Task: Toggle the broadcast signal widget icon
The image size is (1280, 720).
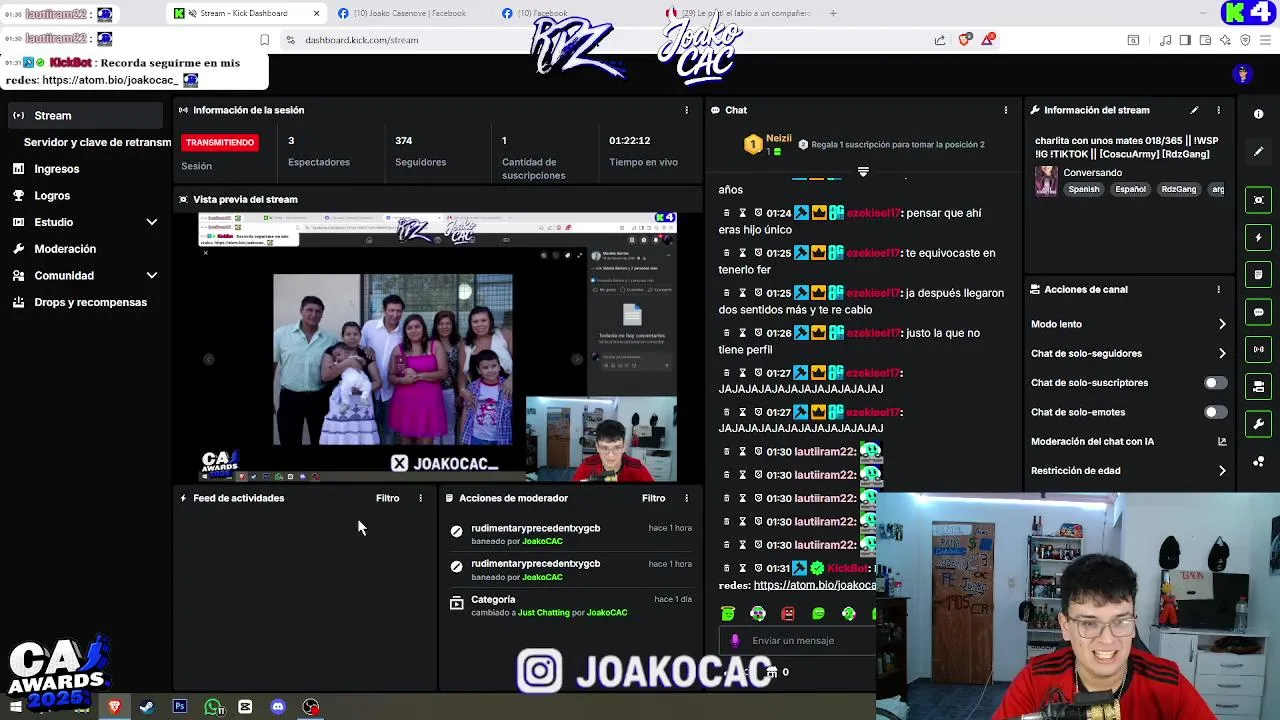Action: (x=1259, y=349)
